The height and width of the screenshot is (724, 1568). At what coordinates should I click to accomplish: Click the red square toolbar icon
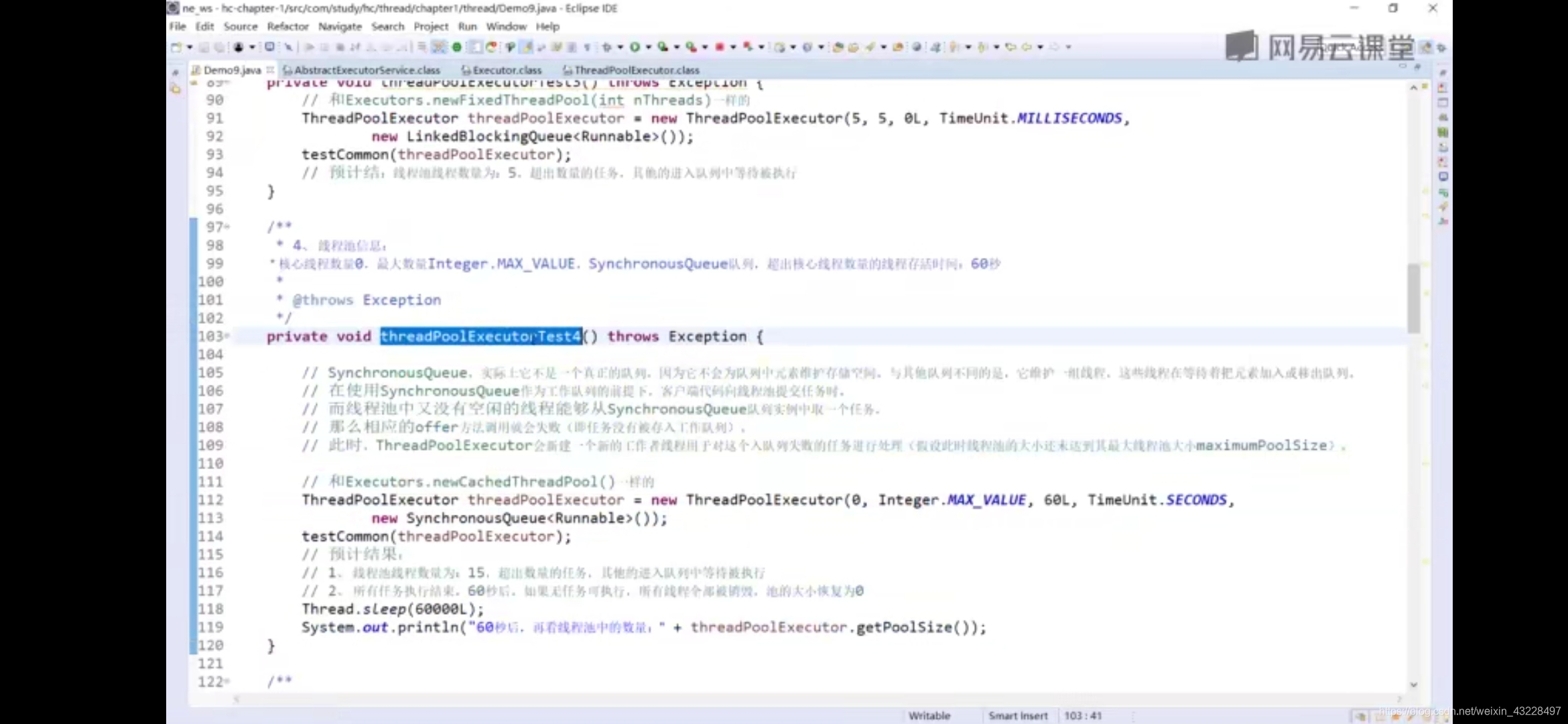[720, 47]
